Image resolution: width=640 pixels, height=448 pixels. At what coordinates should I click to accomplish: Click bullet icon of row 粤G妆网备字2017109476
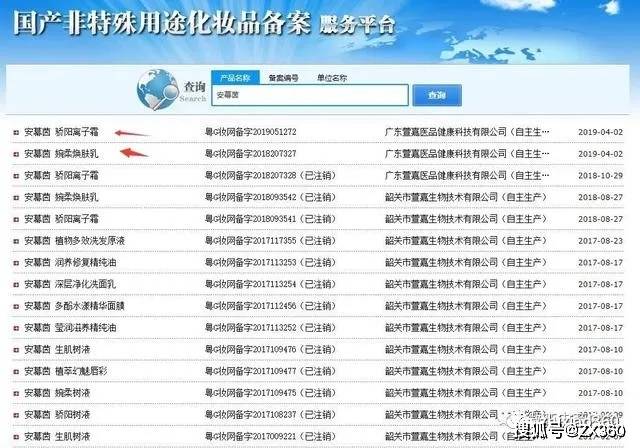pyautogui.click(x=16, y=350)
